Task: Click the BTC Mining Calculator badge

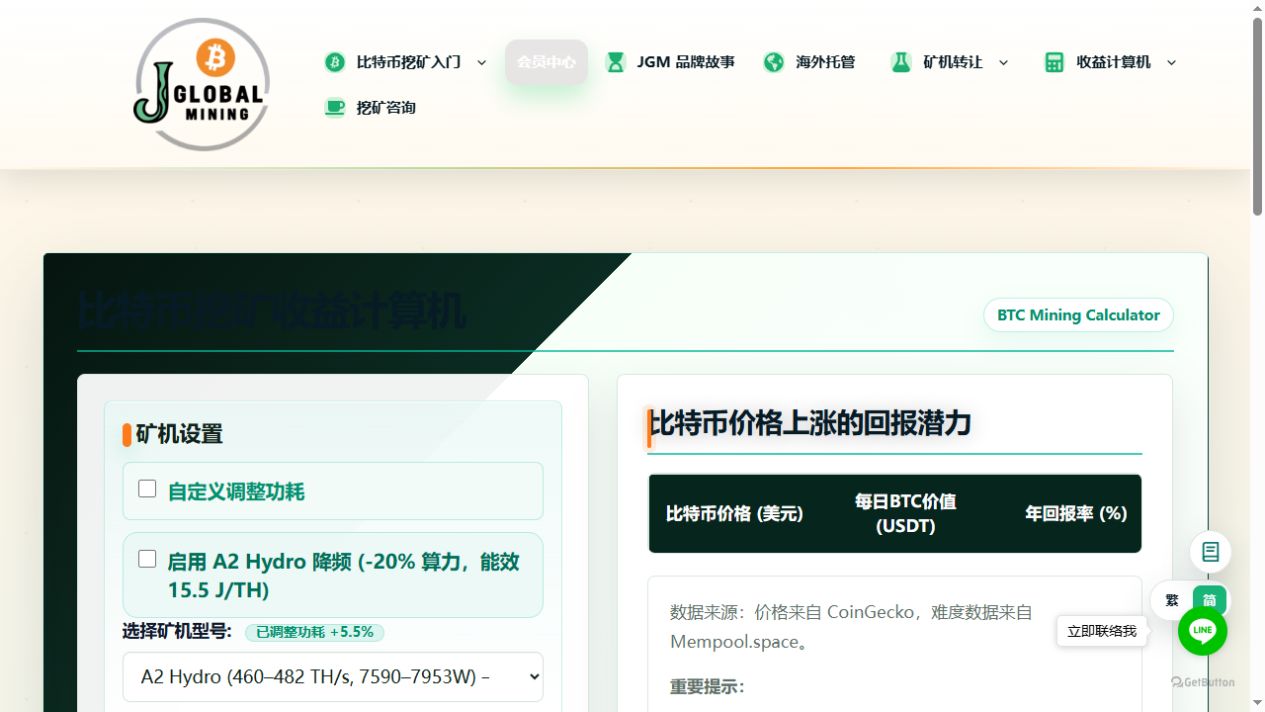Action: pos(1078,315)
